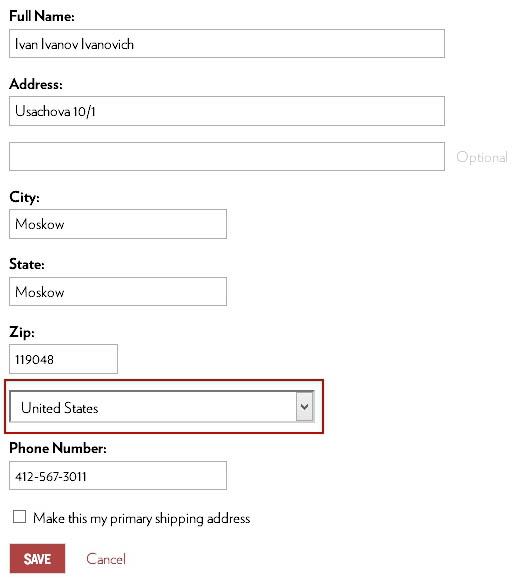Click the Zip label
The width and height of the screenshot is (512, 578).
click(22, 332)
